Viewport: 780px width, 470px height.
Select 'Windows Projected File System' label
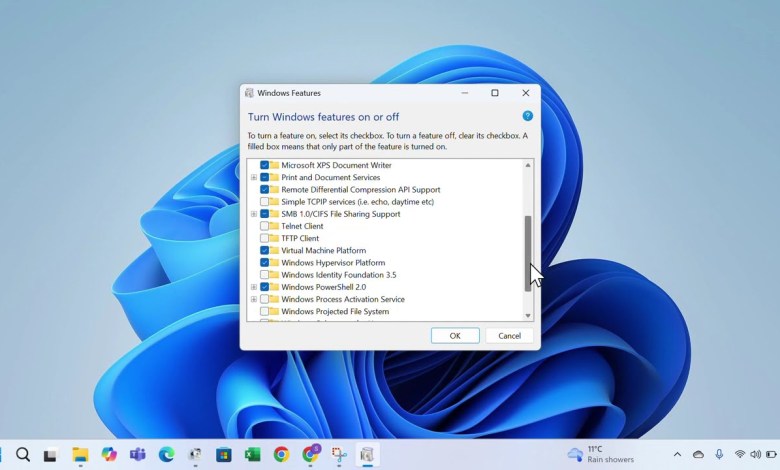335,311
